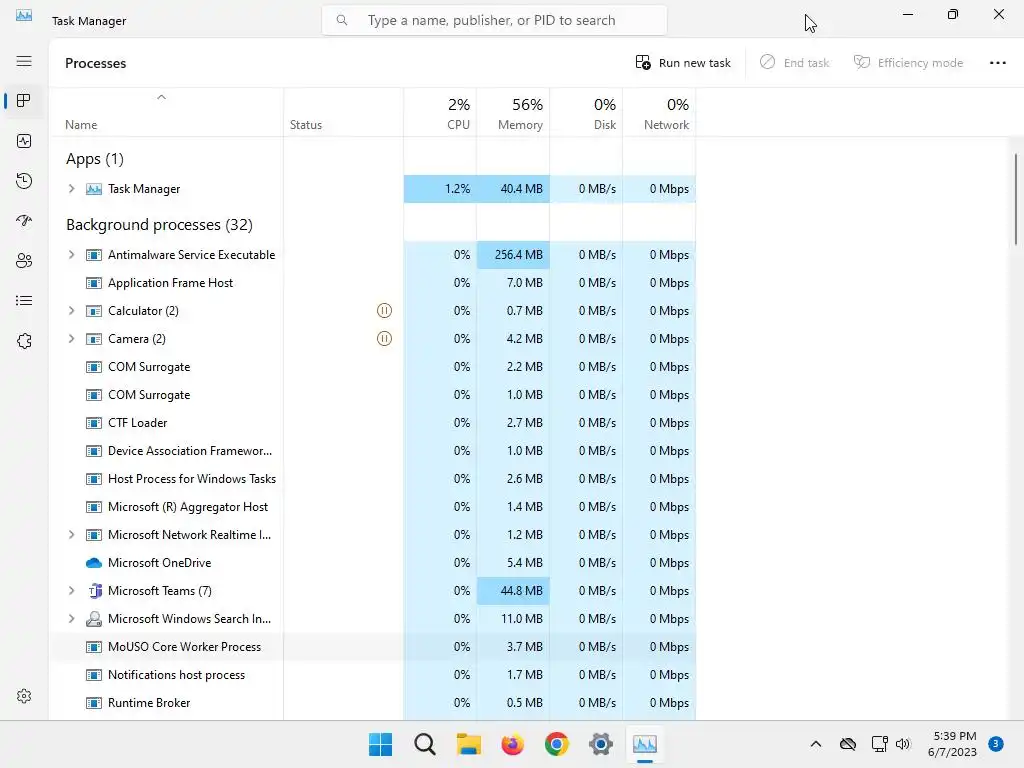This screenshot has width=1024, height=768.
Task: Open File Explorer from taskbar
Action: tap(468, 744)
